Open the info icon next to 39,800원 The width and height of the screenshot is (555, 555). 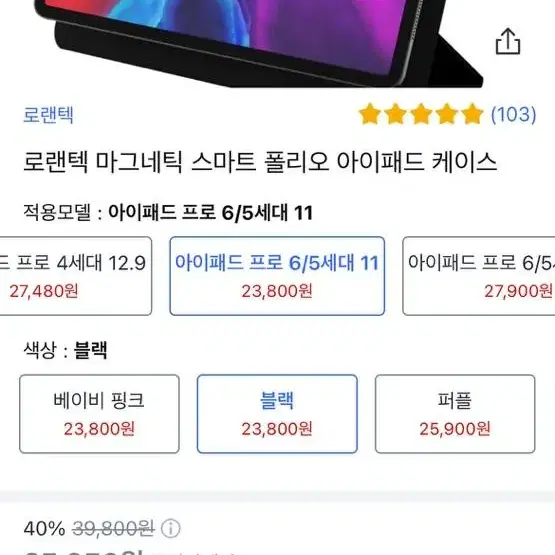click(x=171, y=529)
